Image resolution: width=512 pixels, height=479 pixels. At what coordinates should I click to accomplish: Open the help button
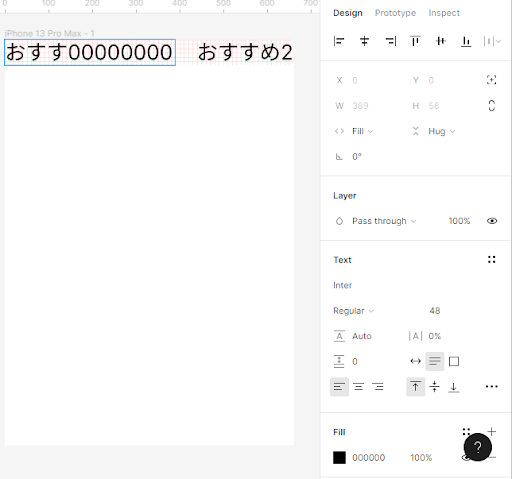pos(478,447)
